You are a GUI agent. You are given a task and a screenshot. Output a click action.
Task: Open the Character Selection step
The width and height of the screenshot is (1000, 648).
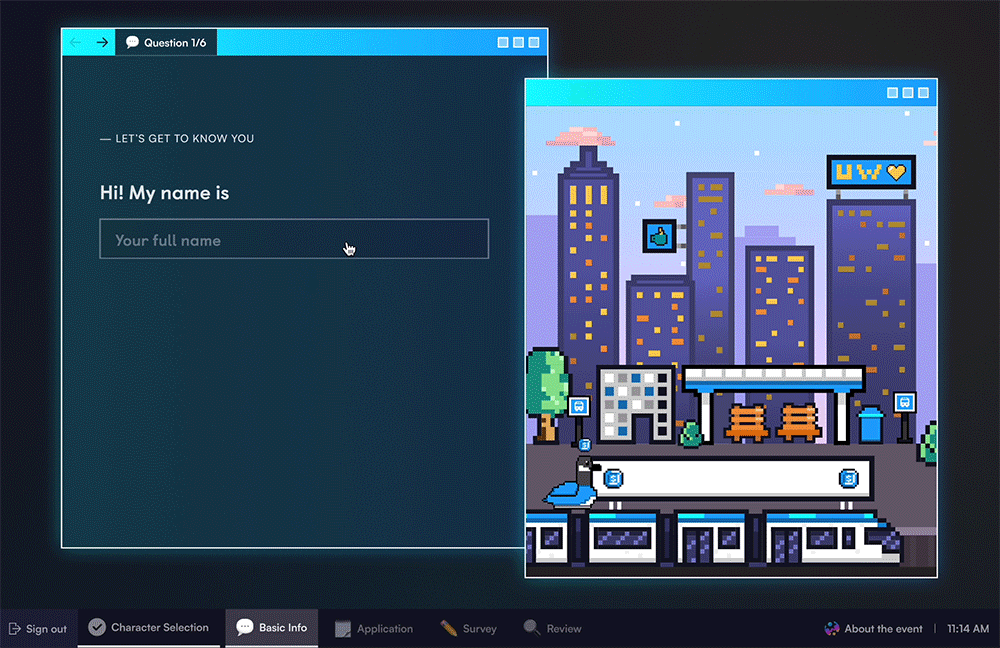149,628
